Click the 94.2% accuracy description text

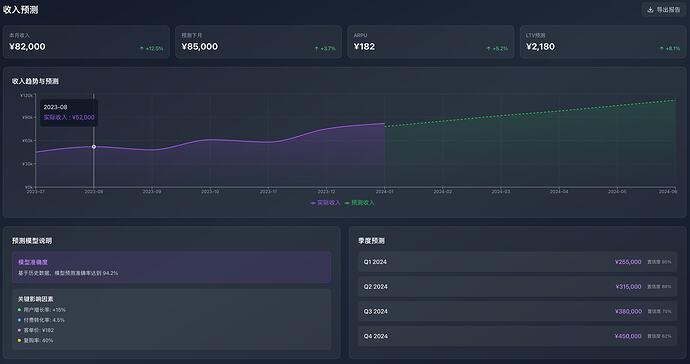click(68, 273)
